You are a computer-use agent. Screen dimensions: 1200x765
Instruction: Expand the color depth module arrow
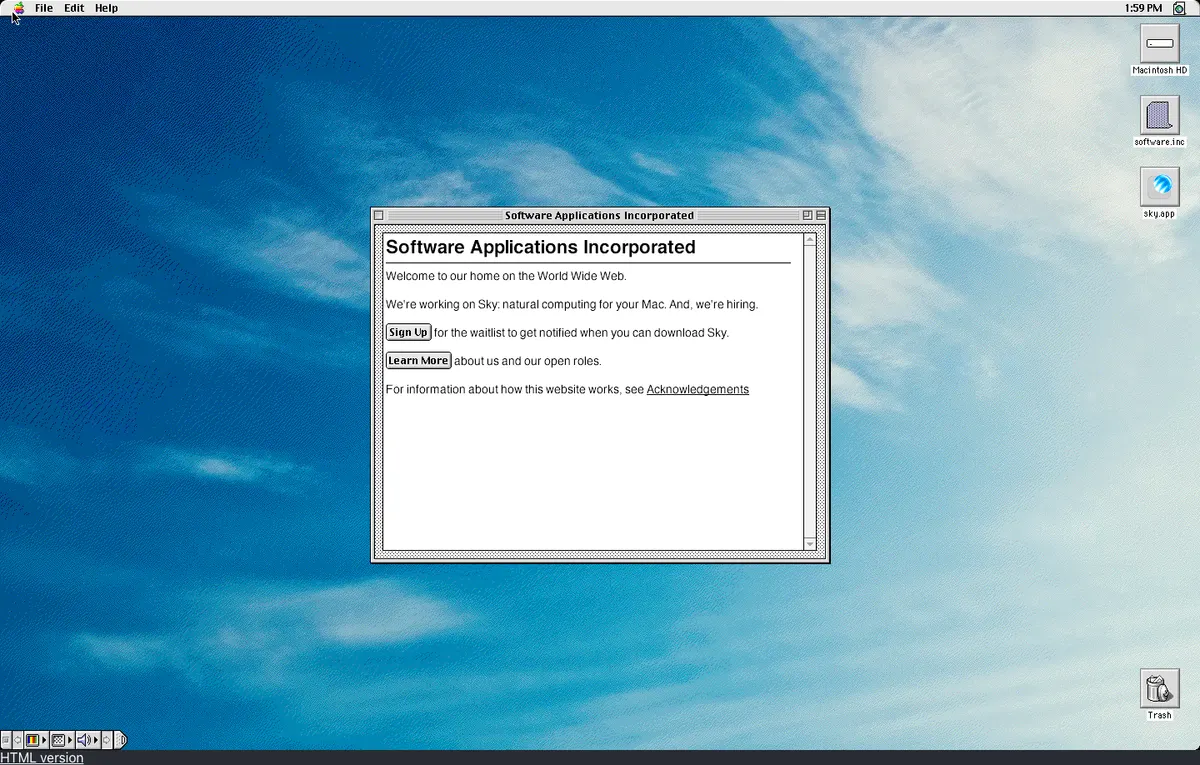point(44,740)
